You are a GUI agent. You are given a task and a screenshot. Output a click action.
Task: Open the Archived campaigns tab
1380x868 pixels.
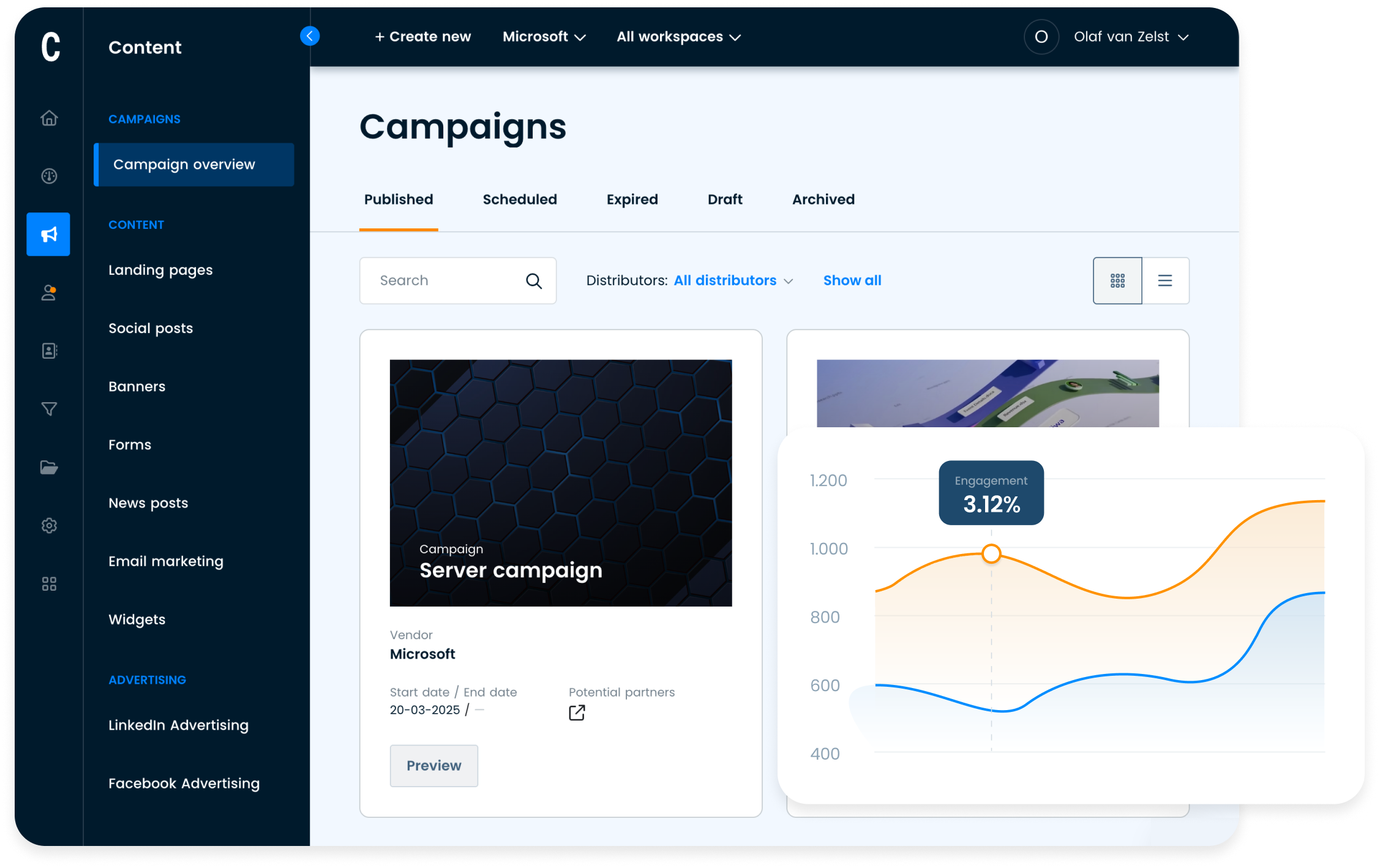tap(823, 200)
